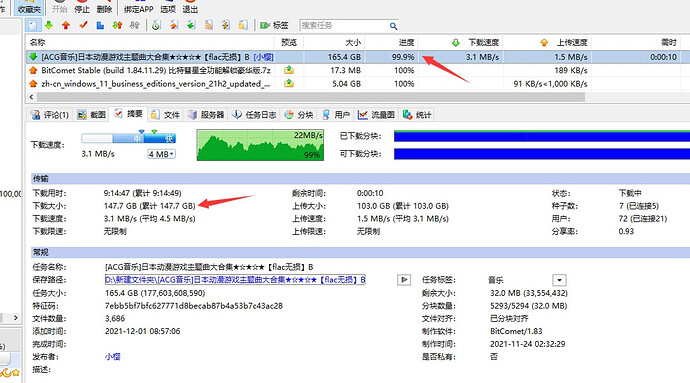This screenshot has height=383, width=690.
Task: Switch to the 用户 tab
Action: click(x=336, y=115)
